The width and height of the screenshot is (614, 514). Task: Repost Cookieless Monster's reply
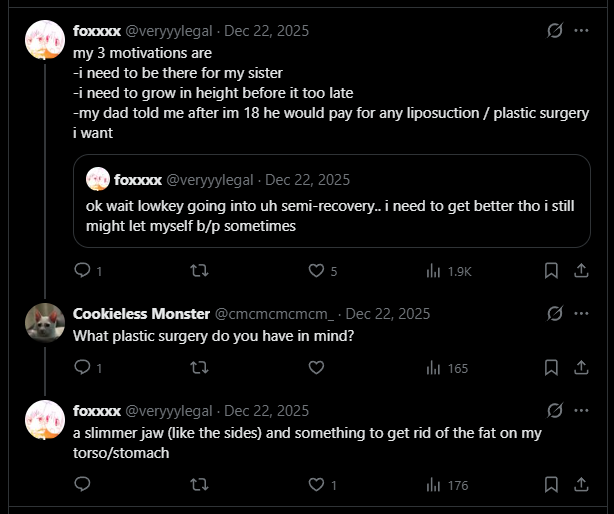point(199,368)
